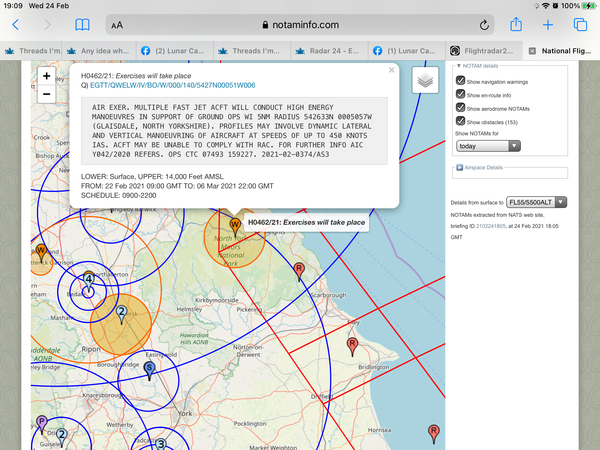This screenshot has width=600, height=450.
Task: Reload the page with the refresh icon
Action: coord(484,25)
